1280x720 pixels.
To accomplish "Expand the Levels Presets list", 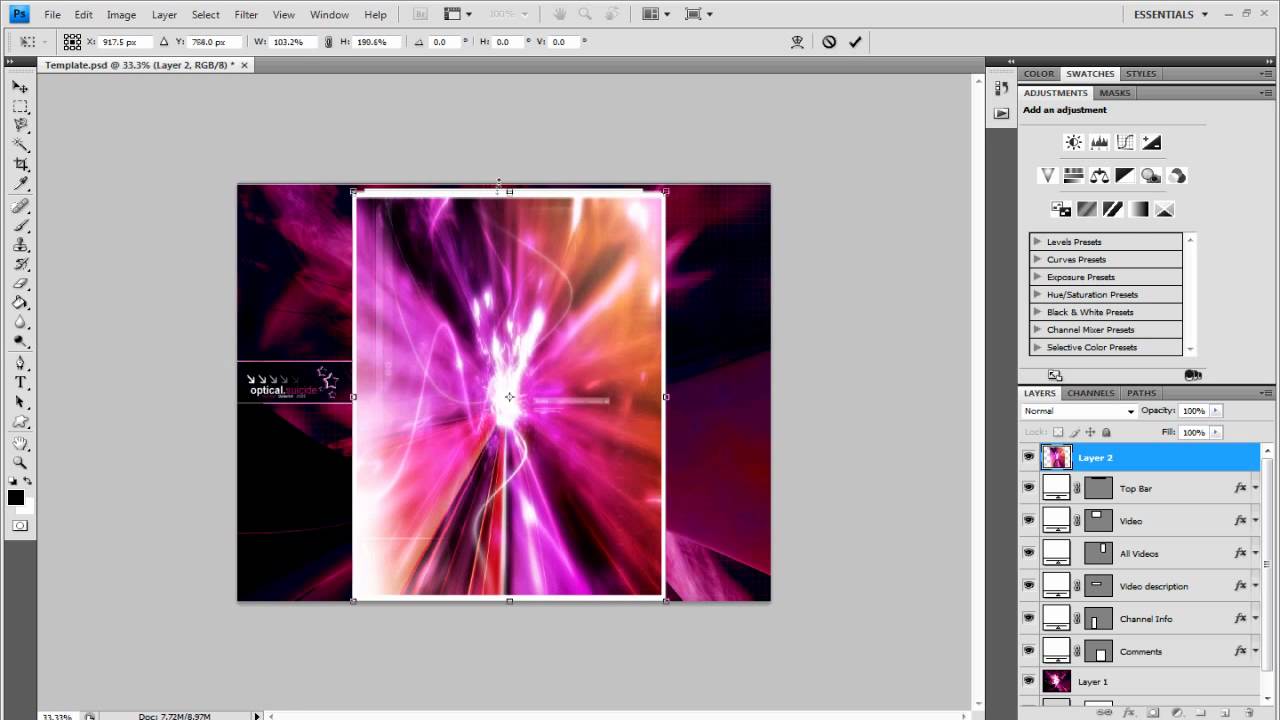I will (x=1037, y=242).
